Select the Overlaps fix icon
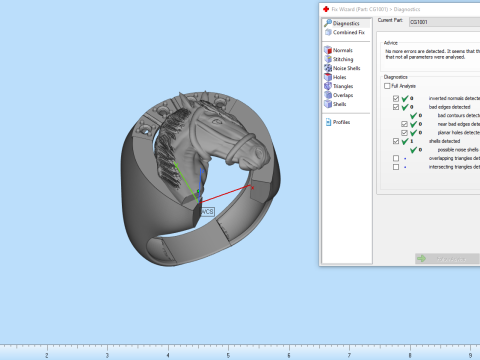This screenshot has width=480, height=360. [328, 95]
